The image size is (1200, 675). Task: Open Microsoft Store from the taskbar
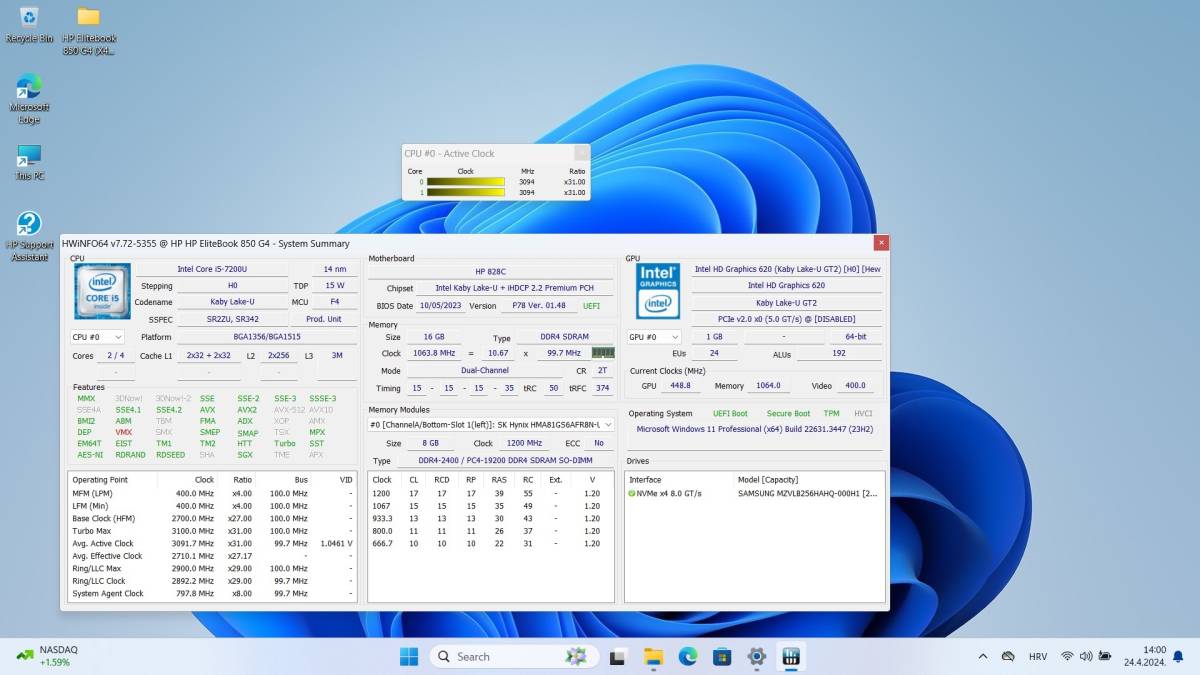click(722, 657)
